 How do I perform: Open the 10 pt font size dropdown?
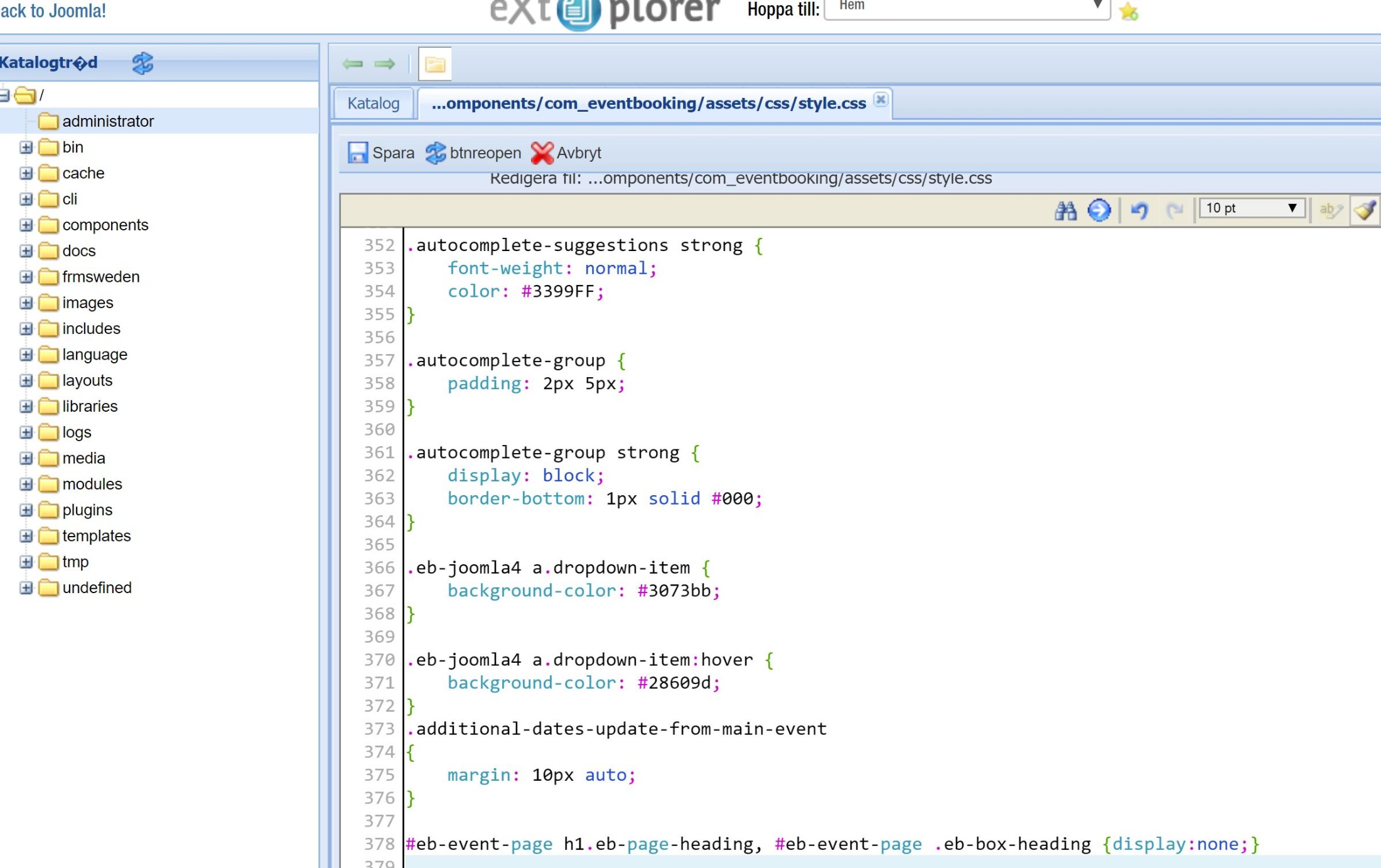pos(1252,208)
